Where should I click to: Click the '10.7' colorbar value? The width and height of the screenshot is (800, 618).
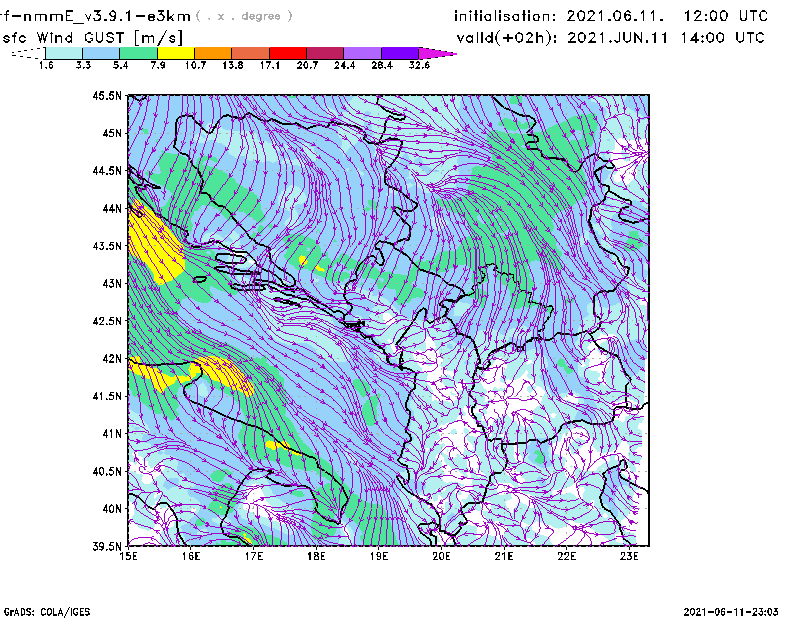point(195,65)
